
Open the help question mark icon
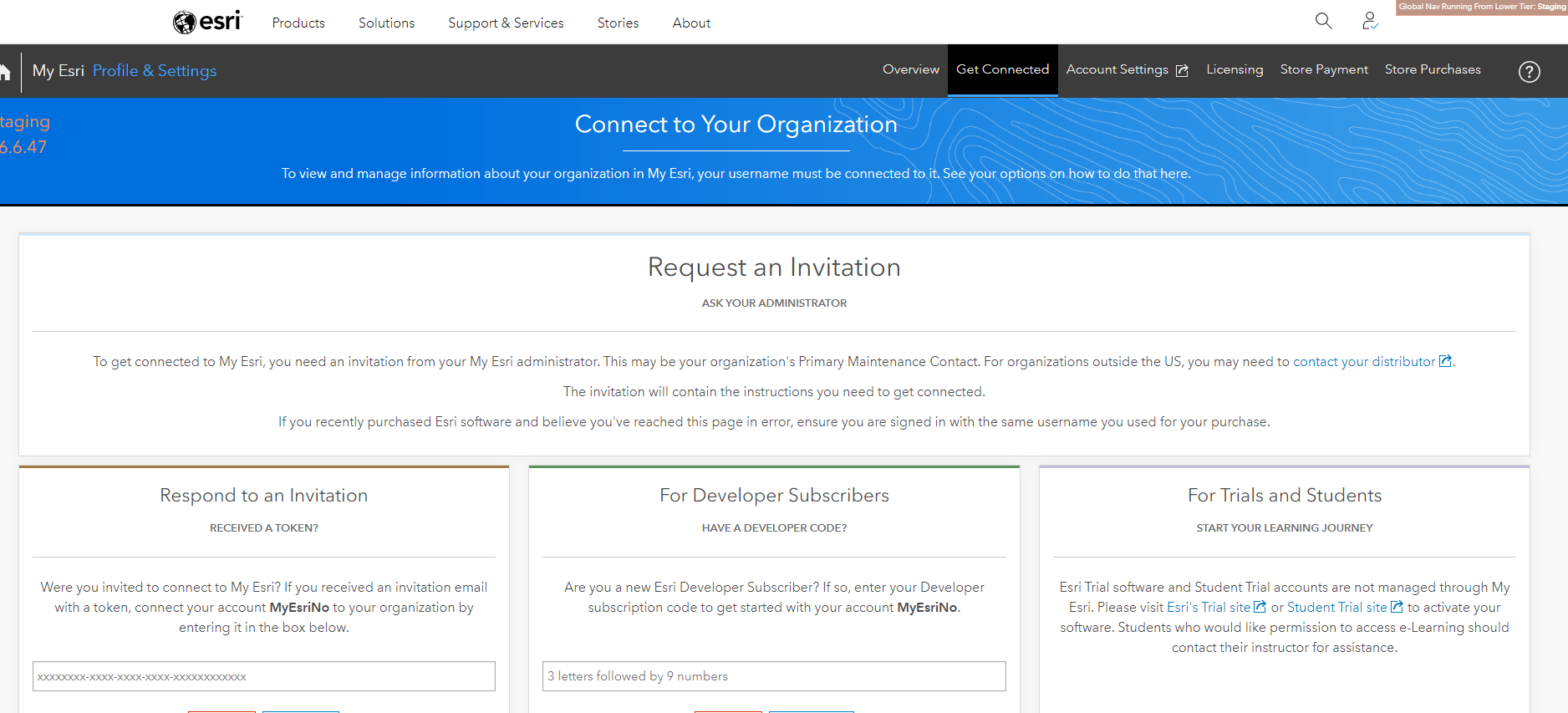click(x=1529, y=72)
